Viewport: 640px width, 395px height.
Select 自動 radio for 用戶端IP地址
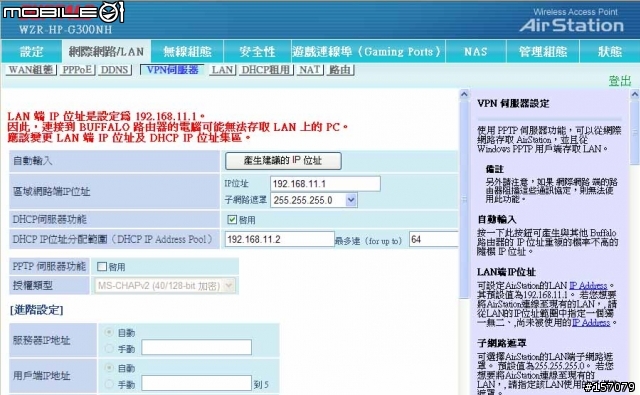point(109,368)
